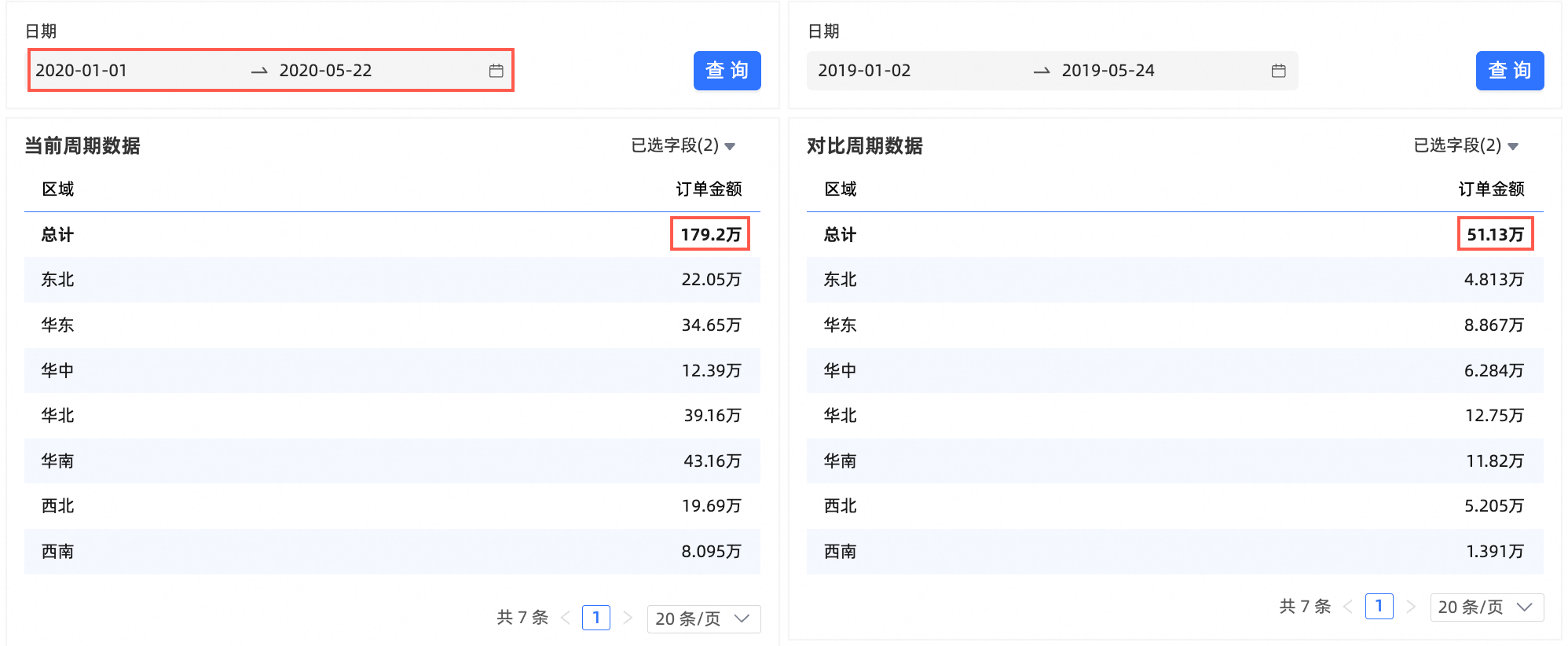Select value 12.75万
The width and height of the screenshot is (1568, 646).
[1494, 416]
